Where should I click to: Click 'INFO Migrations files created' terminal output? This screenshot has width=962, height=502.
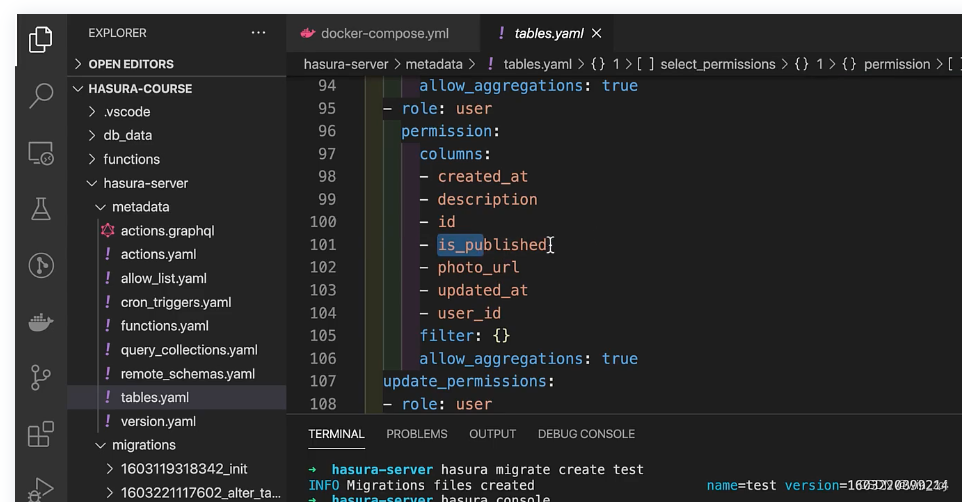[421, 485]
